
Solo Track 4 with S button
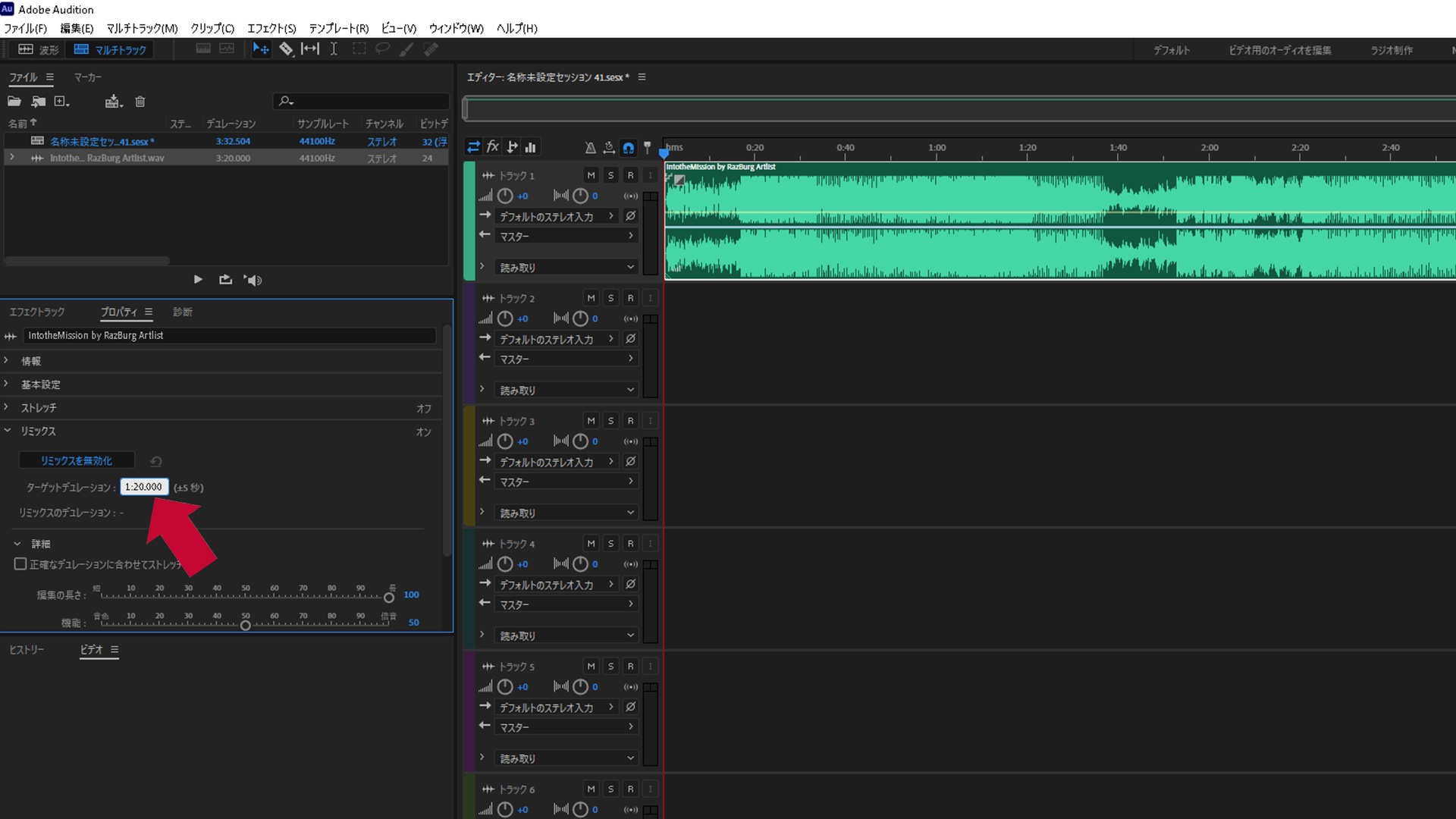point(611,544)
